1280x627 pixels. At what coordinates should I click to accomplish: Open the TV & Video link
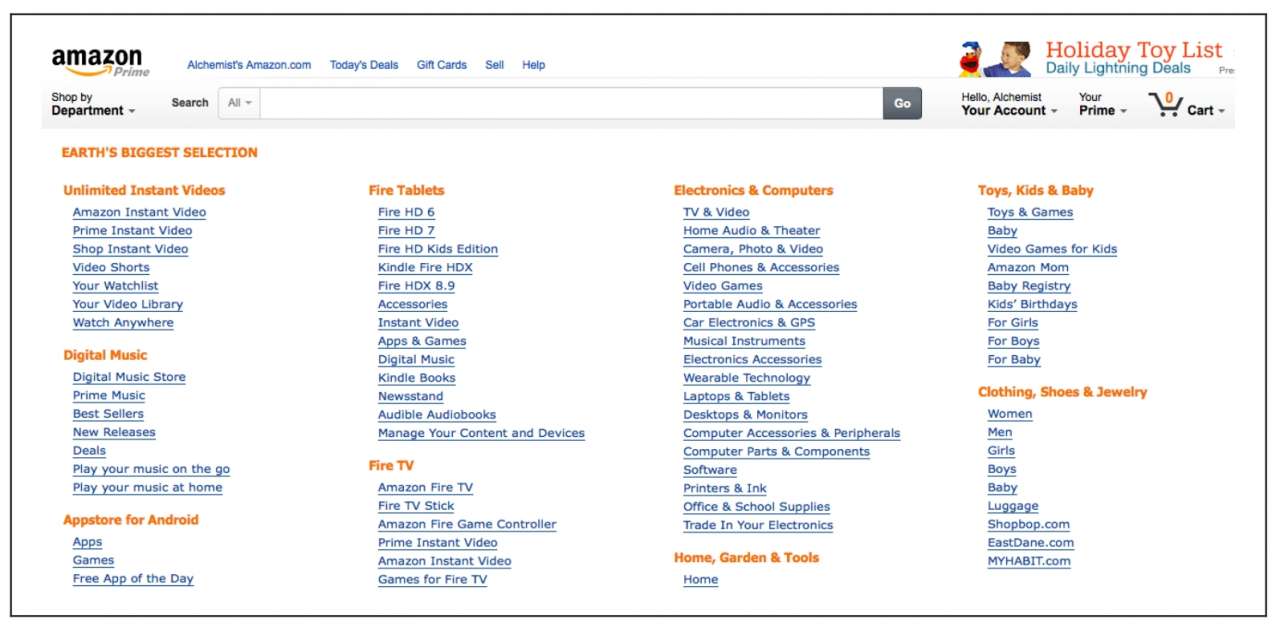point(716,212)
